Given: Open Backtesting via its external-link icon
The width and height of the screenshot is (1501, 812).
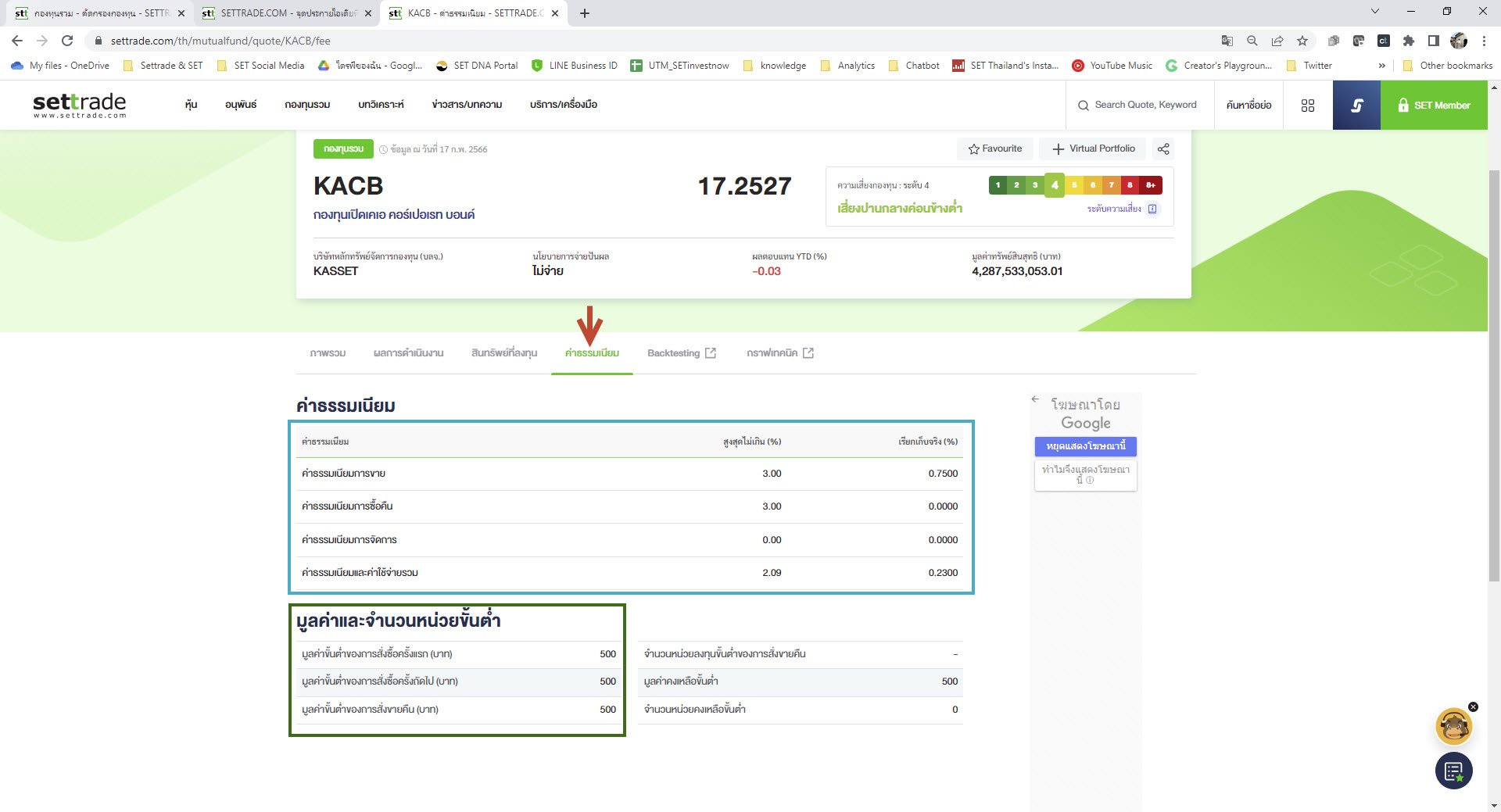Looking at the screenshot, I should pyautogui.click(x=710, y=352).
